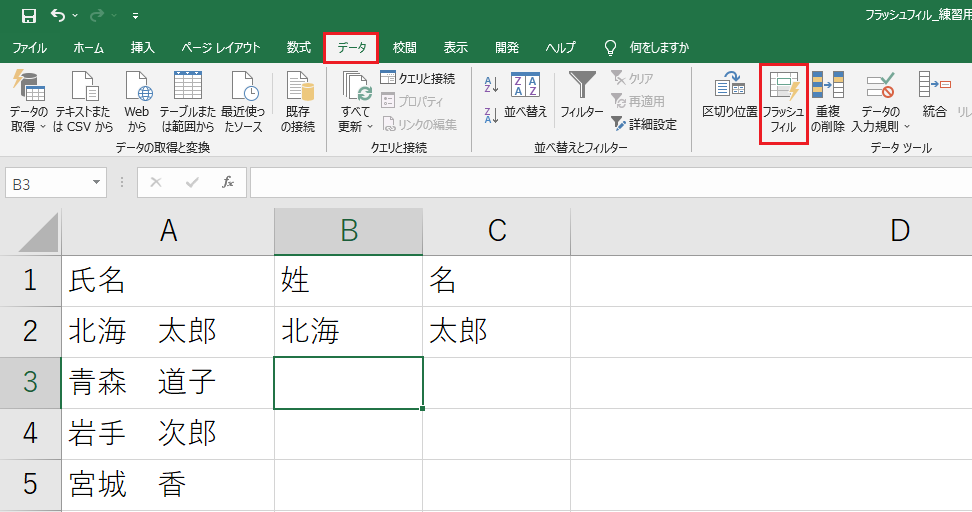Click Sort A to Z ascending icon

click(491, 84)
